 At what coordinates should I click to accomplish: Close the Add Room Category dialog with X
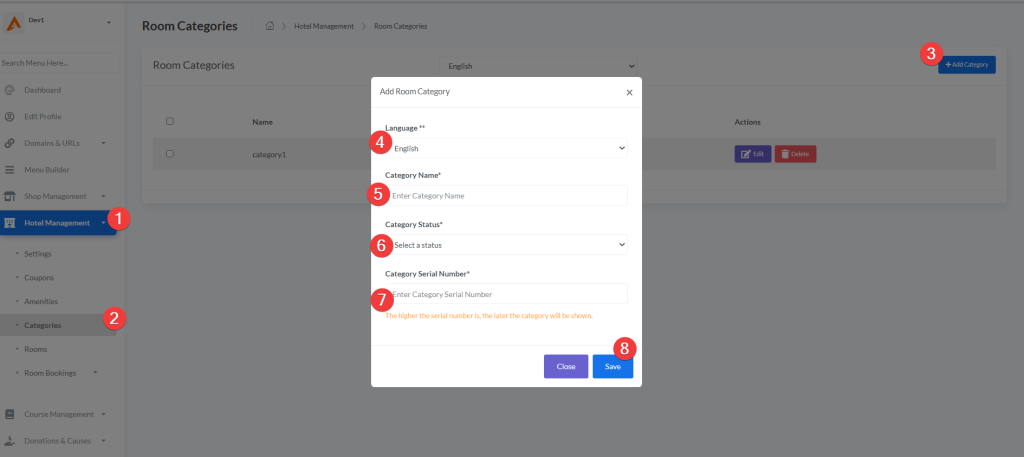629,92
